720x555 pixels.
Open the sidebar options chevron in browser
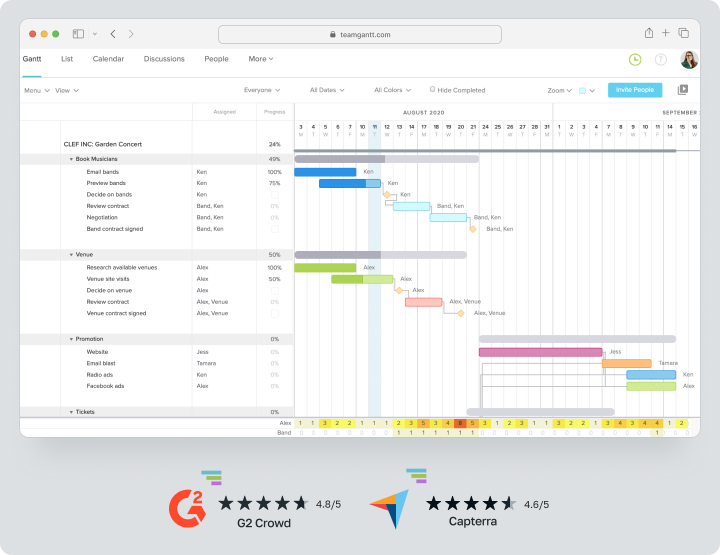[95, 34]
